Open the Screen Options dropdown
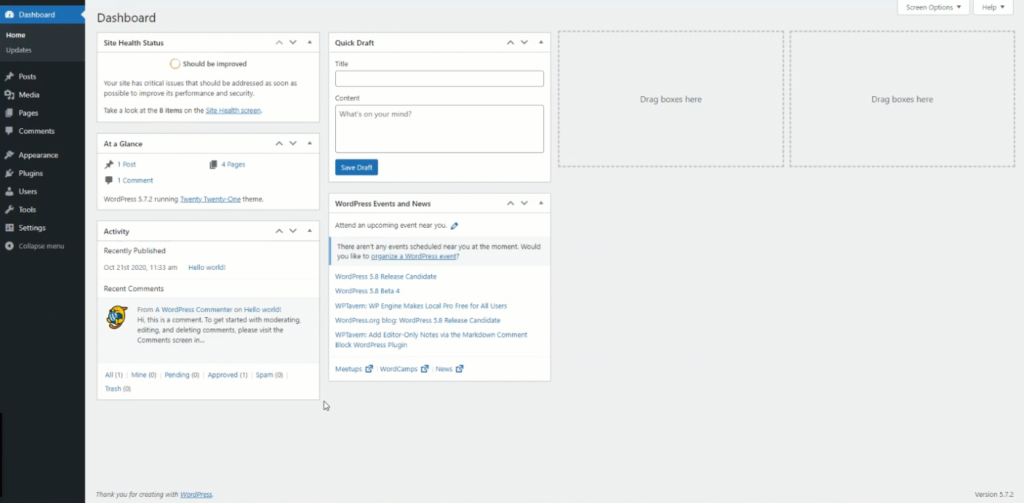The width and height of the screenshot is (1024, 503). pos(935,8)
